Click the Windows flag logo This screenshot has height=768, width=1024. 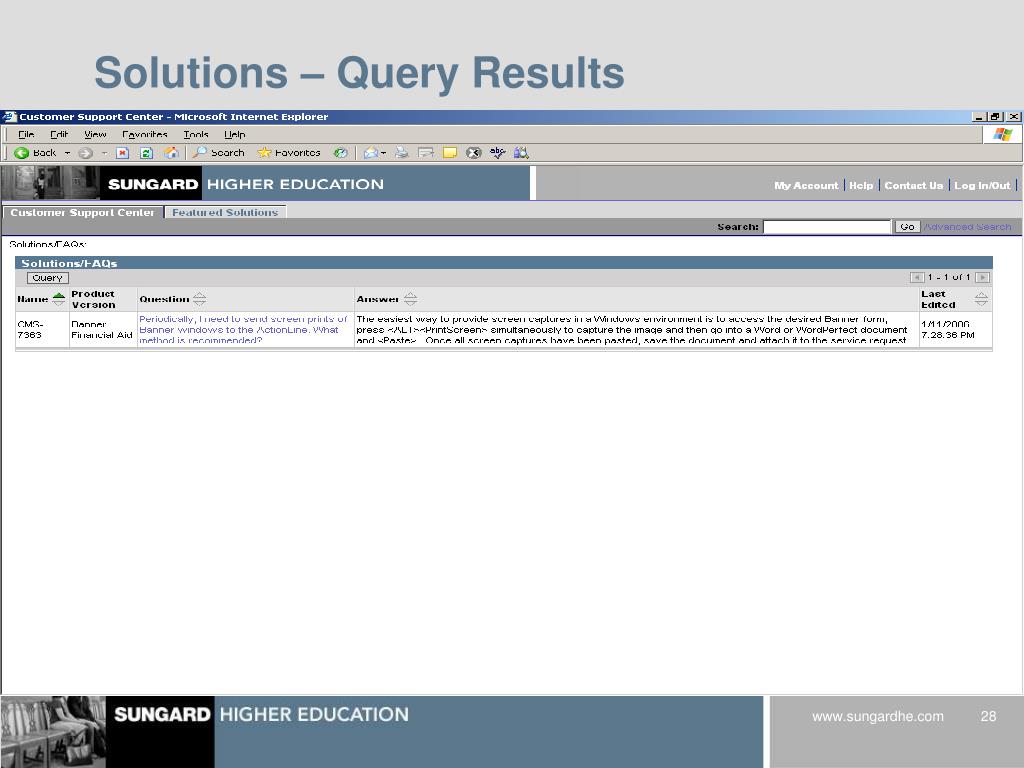(x=1002, y=135)
